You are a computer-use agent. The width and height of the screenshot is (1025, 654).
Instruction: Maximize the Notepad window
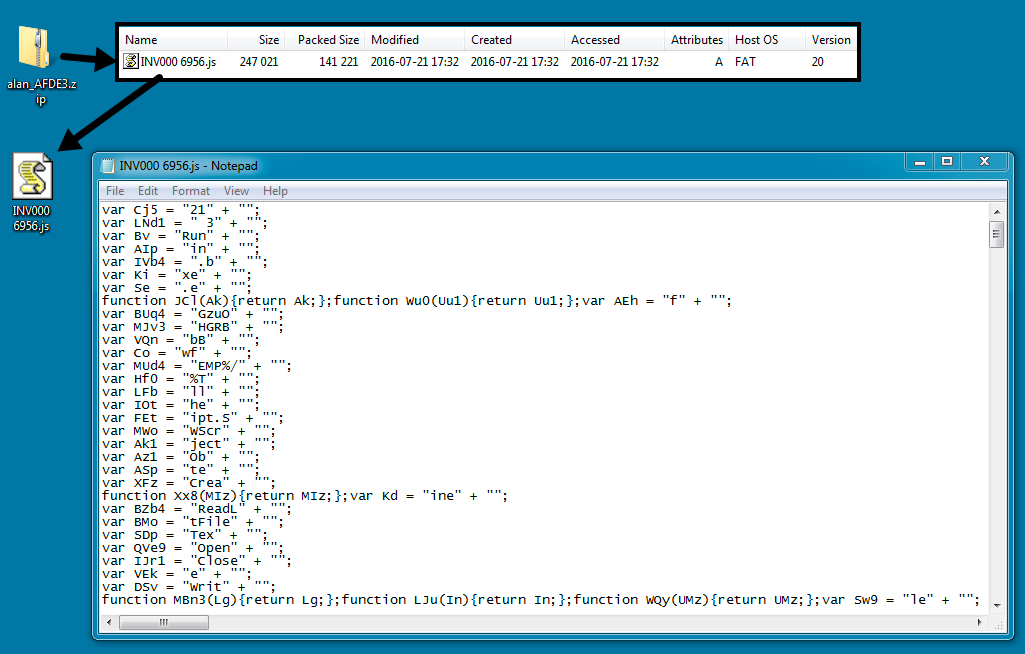947,161
